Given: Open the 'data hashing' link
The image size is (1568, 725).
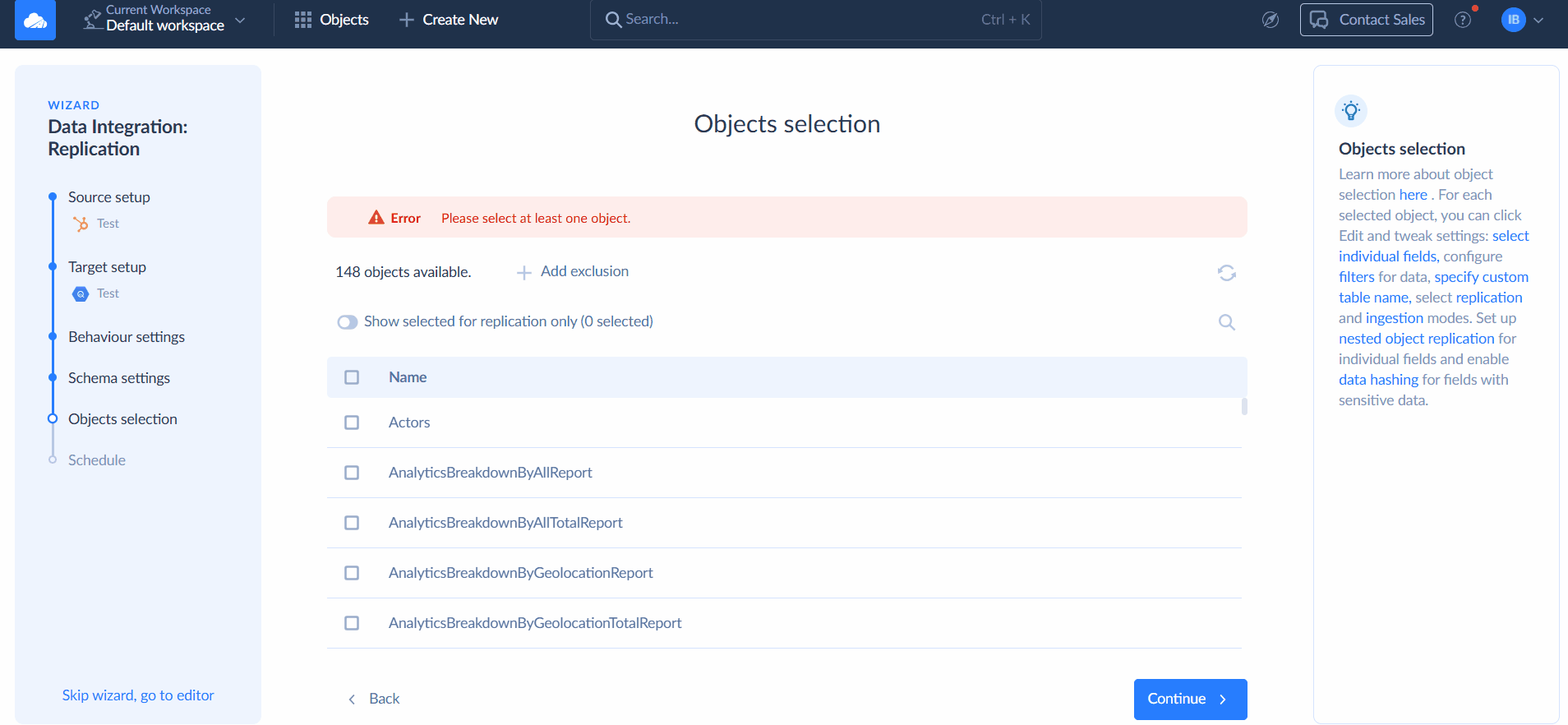Looking at the screenshot, I should pyautogui.click(x=1378, y=380).
